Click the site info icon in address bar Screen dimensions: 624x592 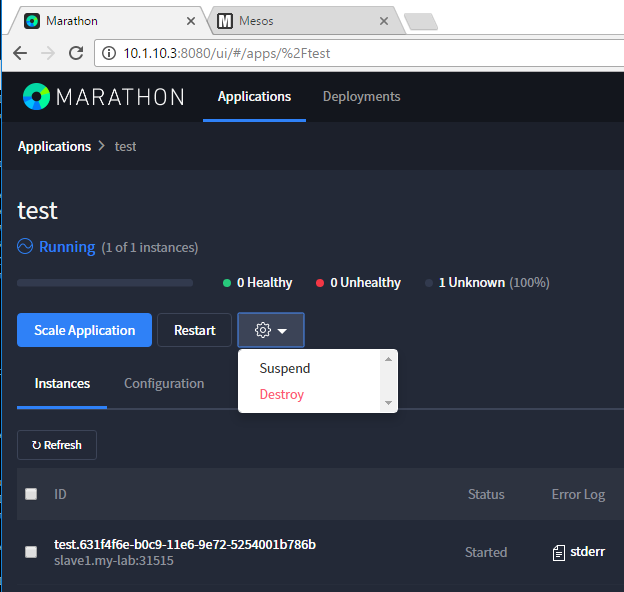pos(109,53)
